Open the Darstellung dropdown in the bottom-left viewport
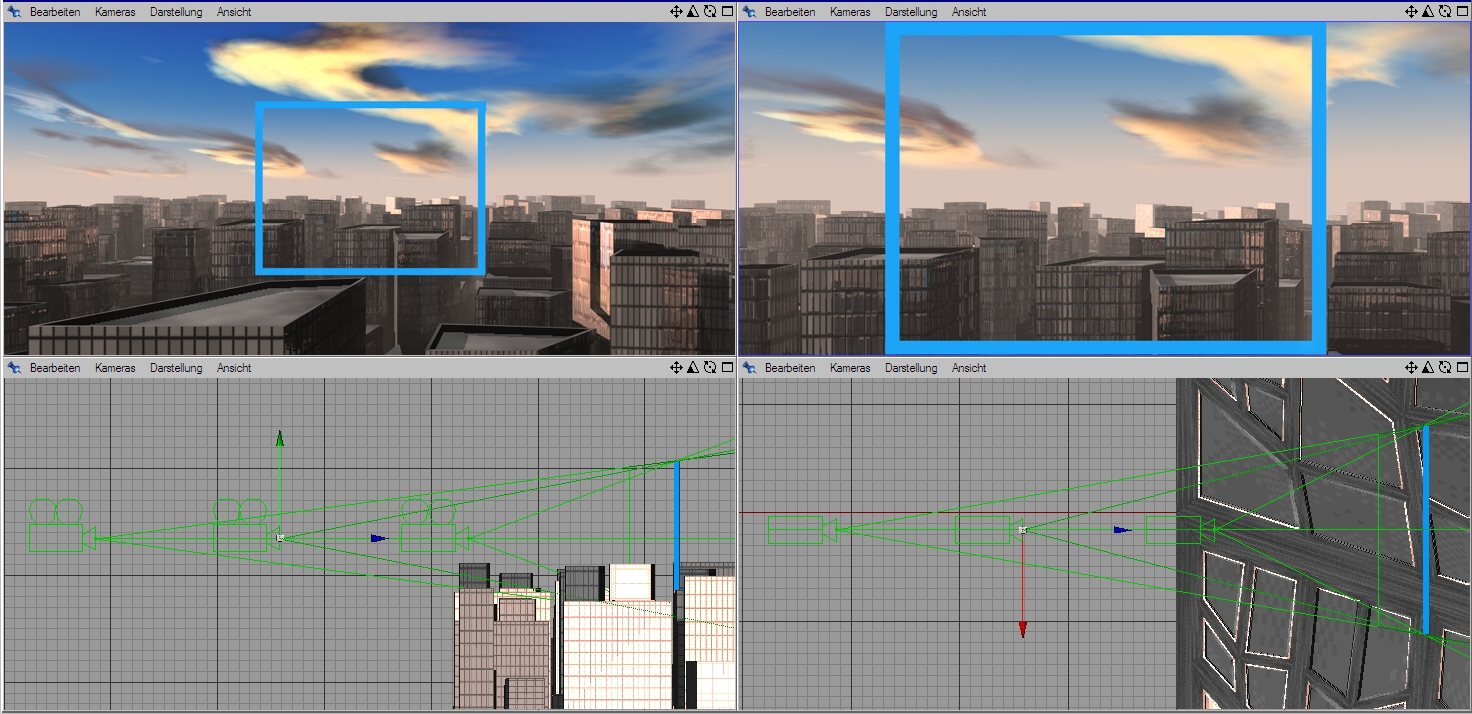The image size is (1472, 714). tap(176, 368)
